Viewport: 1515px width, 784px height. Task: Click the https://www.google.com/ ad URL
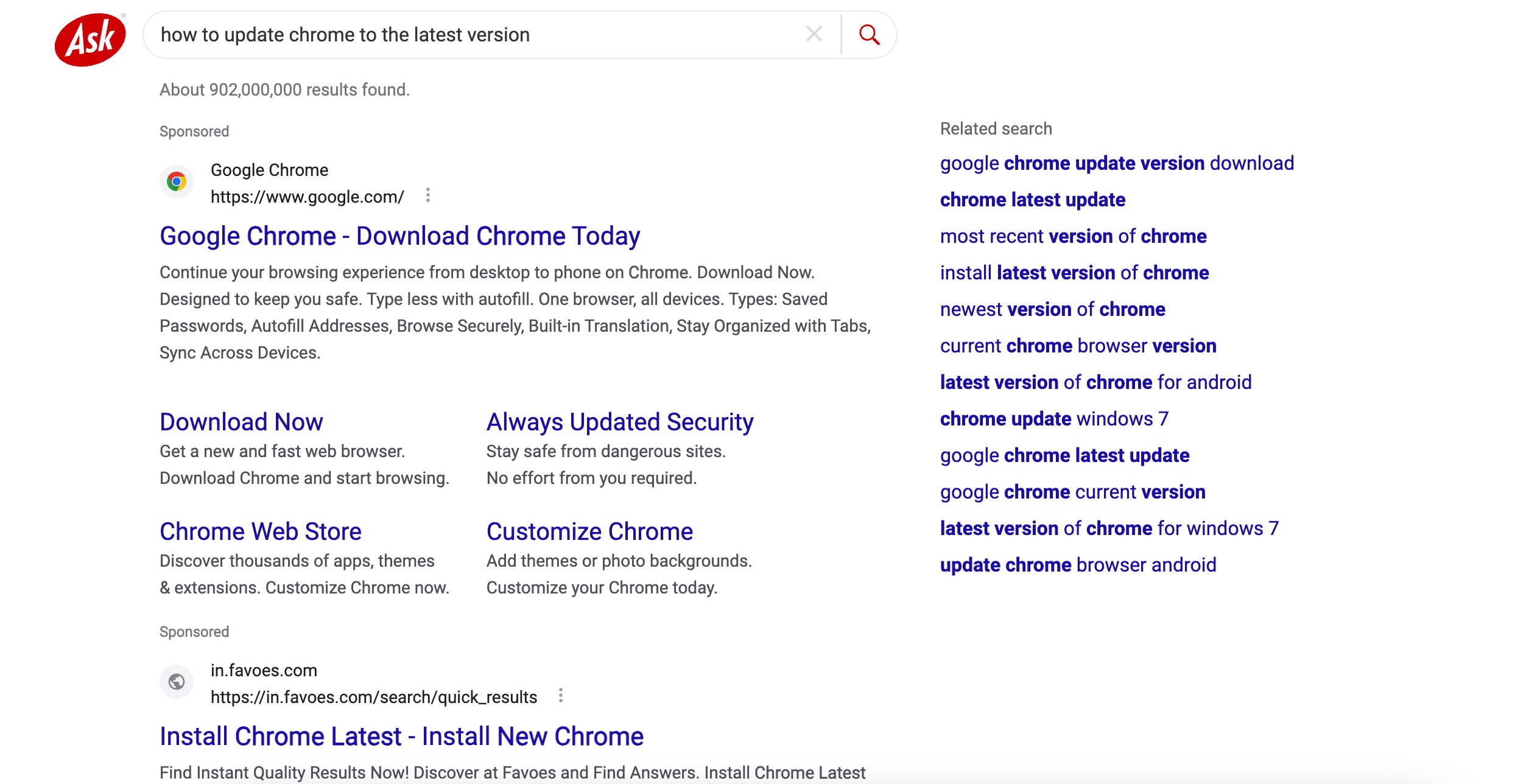click(307, 197)
